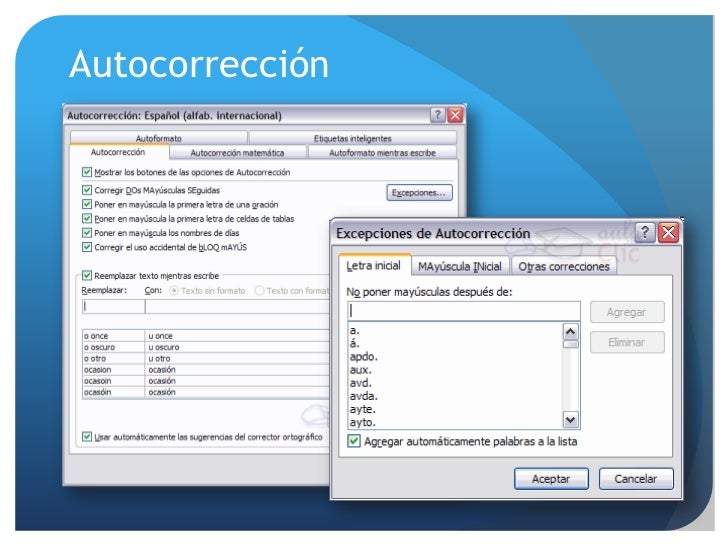Select the 'o once' replacement row
The height and width of the screenshot is (546, 728).
point(206,336)
